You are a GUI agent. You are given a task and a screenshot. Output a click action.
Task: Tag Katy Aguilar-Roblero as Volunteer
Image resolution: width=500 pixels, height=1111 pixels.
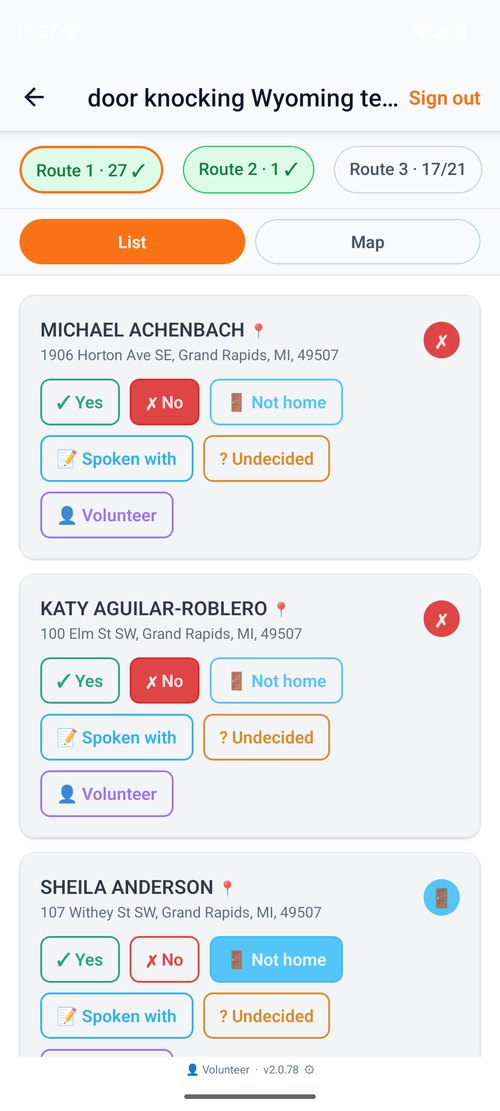pos(107,794)
